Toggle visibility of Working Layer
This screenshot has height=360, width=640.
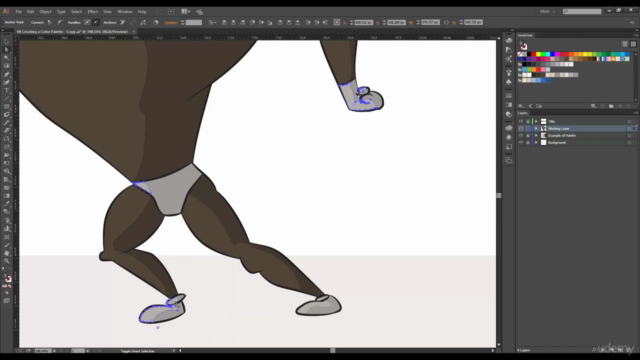(520, 129)
